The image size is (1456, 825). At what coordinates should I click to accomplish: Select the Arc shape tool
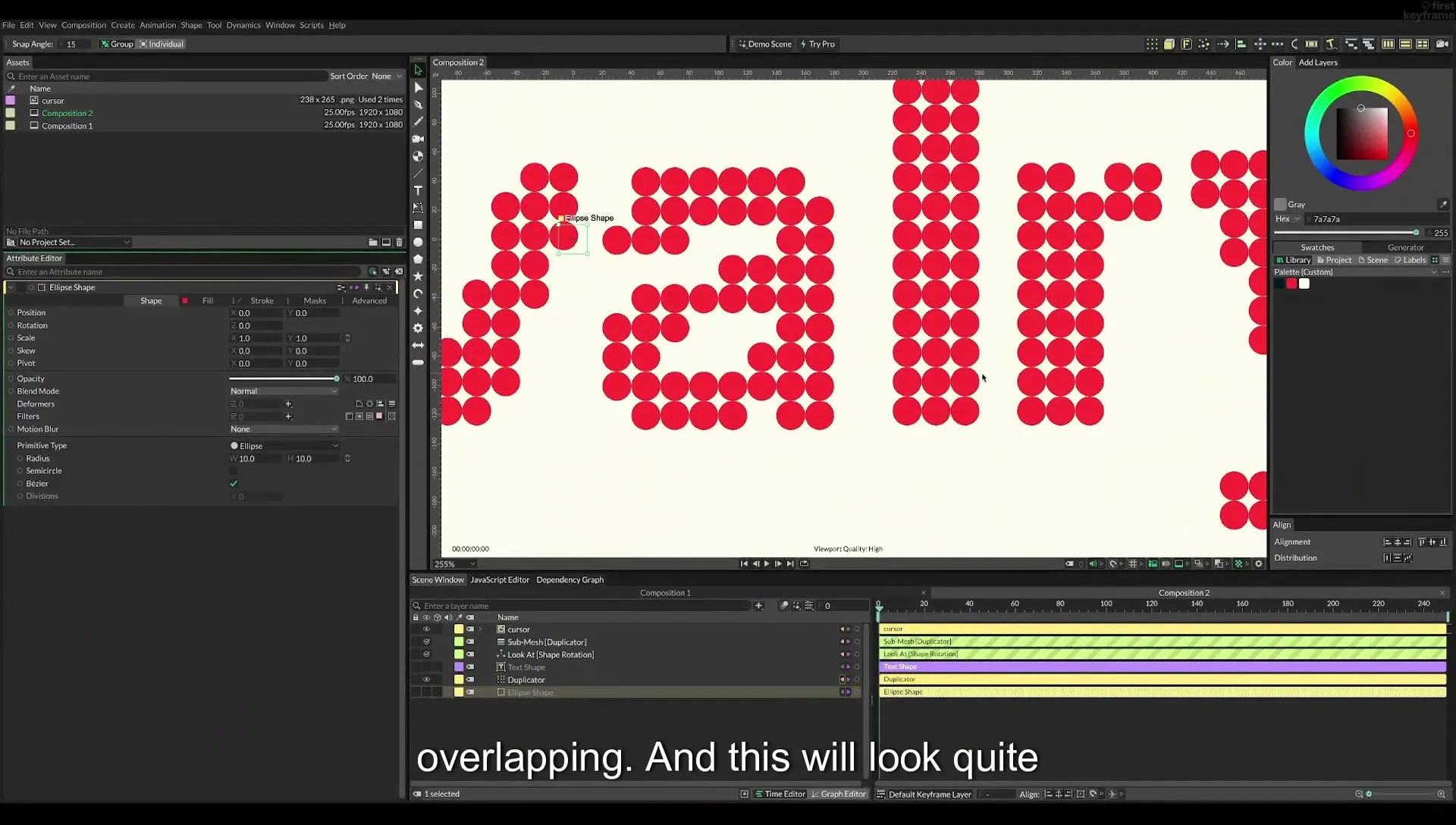click(418, 294)
